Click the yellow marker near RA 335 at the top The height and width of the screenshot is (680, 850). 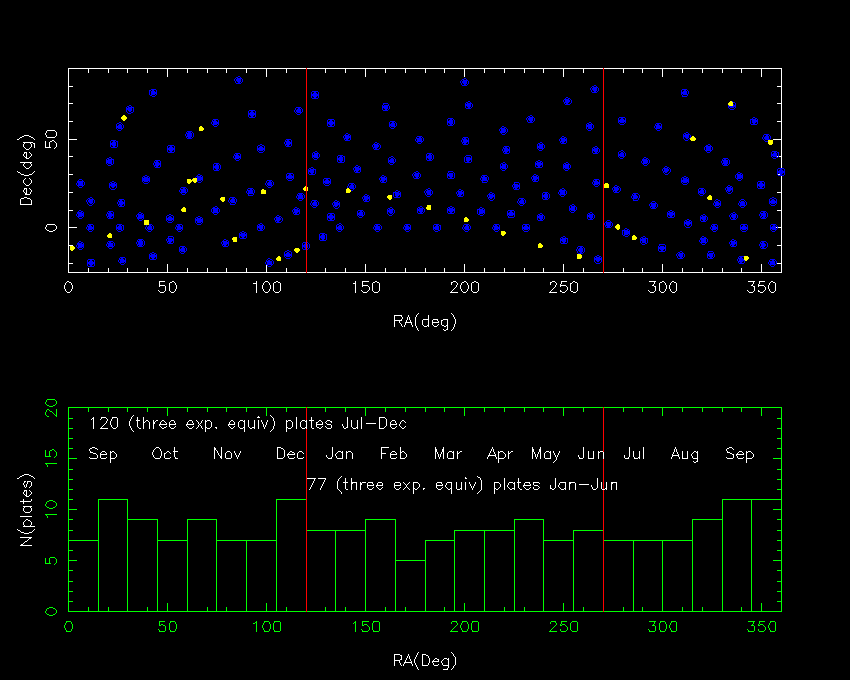pos(730,103)
